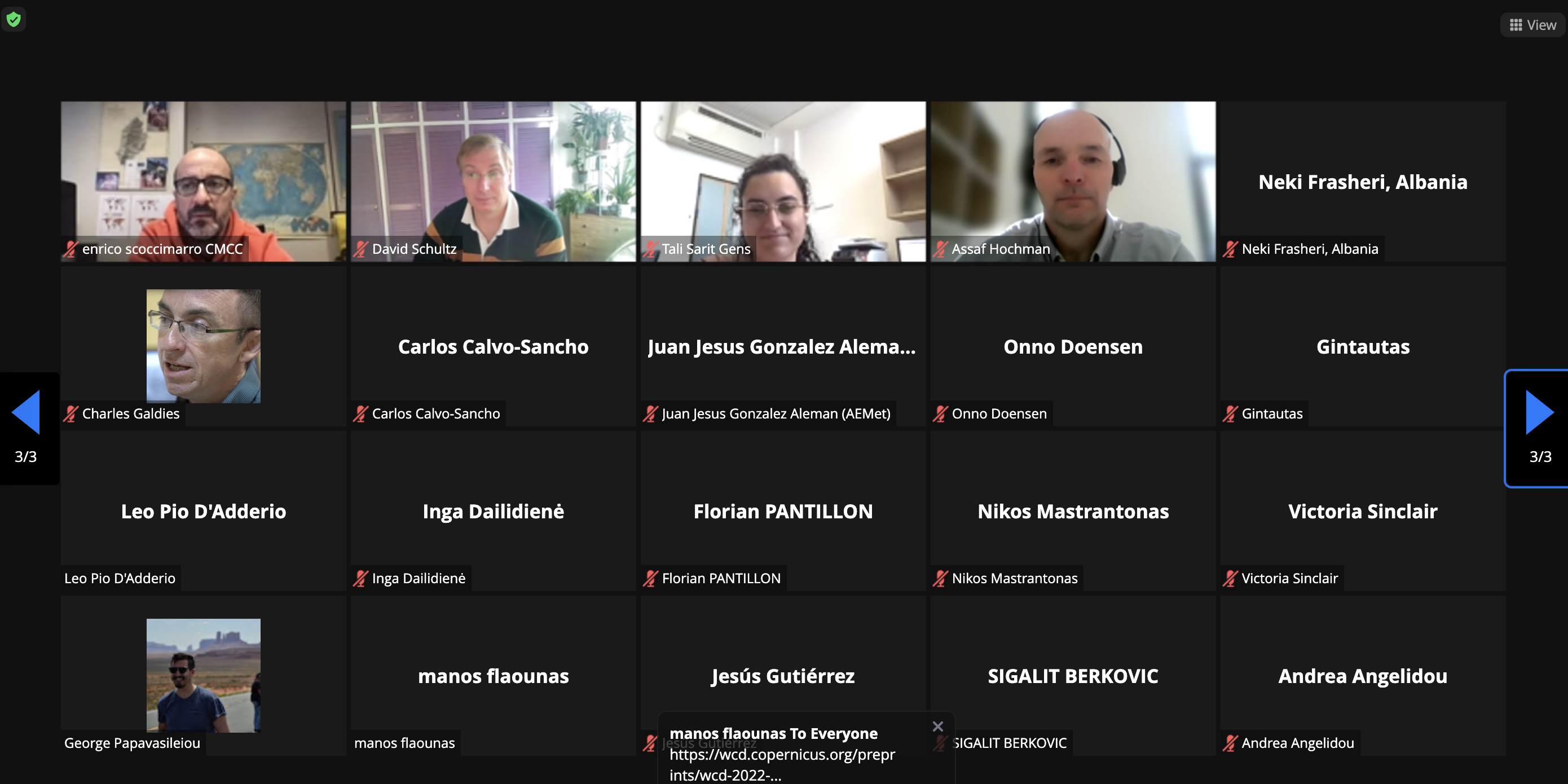Select George Papavasileiou profile picture
1568x784 pixels.
click(203, 675)
